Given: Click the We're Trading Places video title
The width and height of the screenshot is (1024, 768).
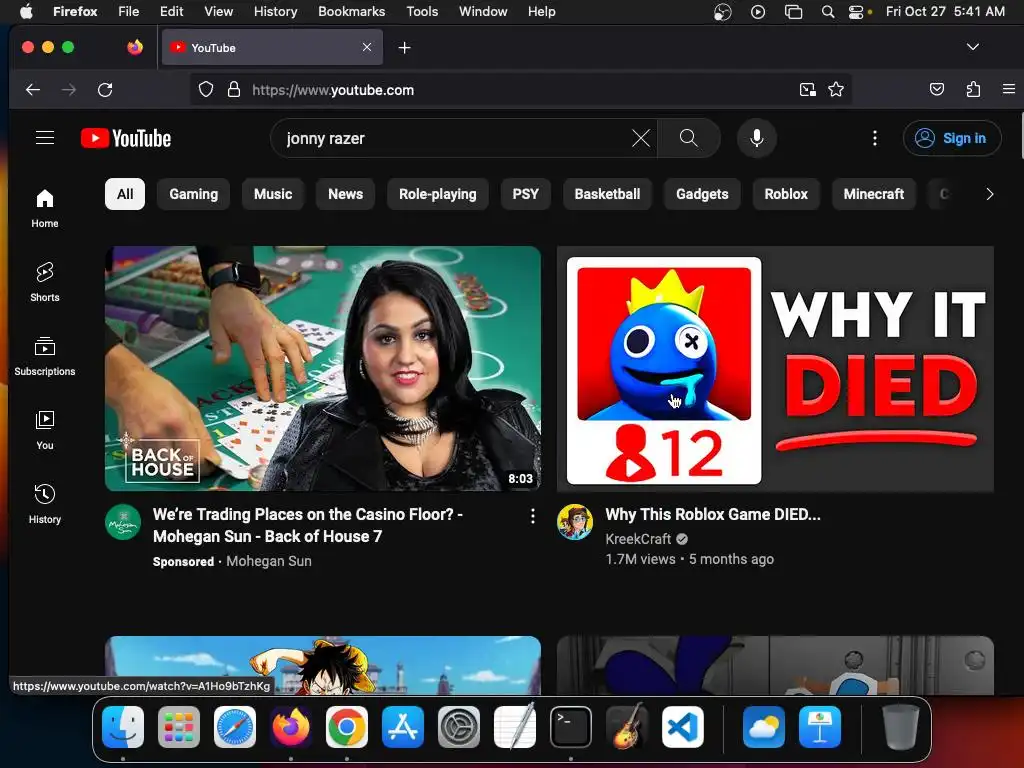Looking at the screenshot, I should click(308, 525).
